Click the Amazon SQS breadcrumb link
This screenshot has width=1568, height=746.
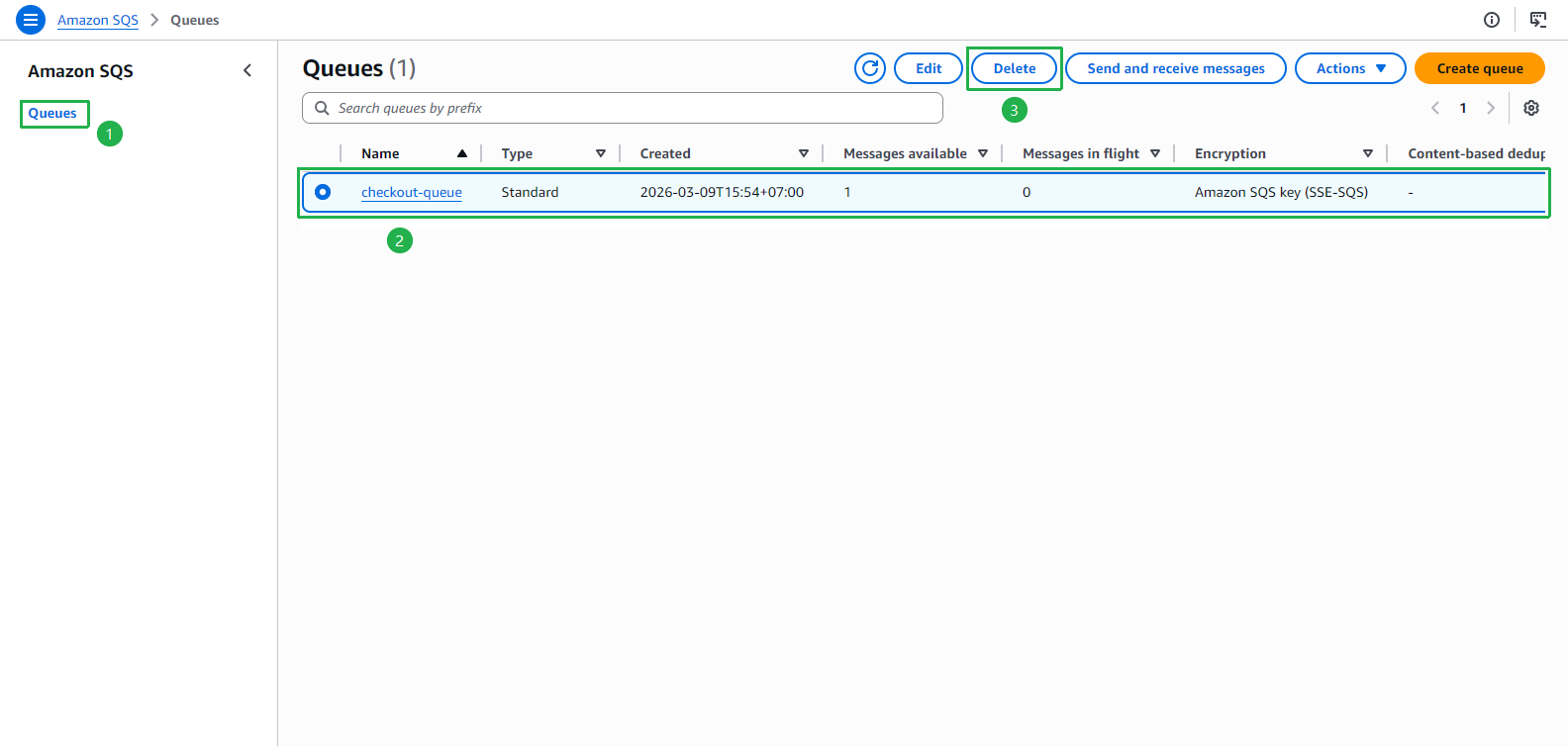tap(98, 20)
